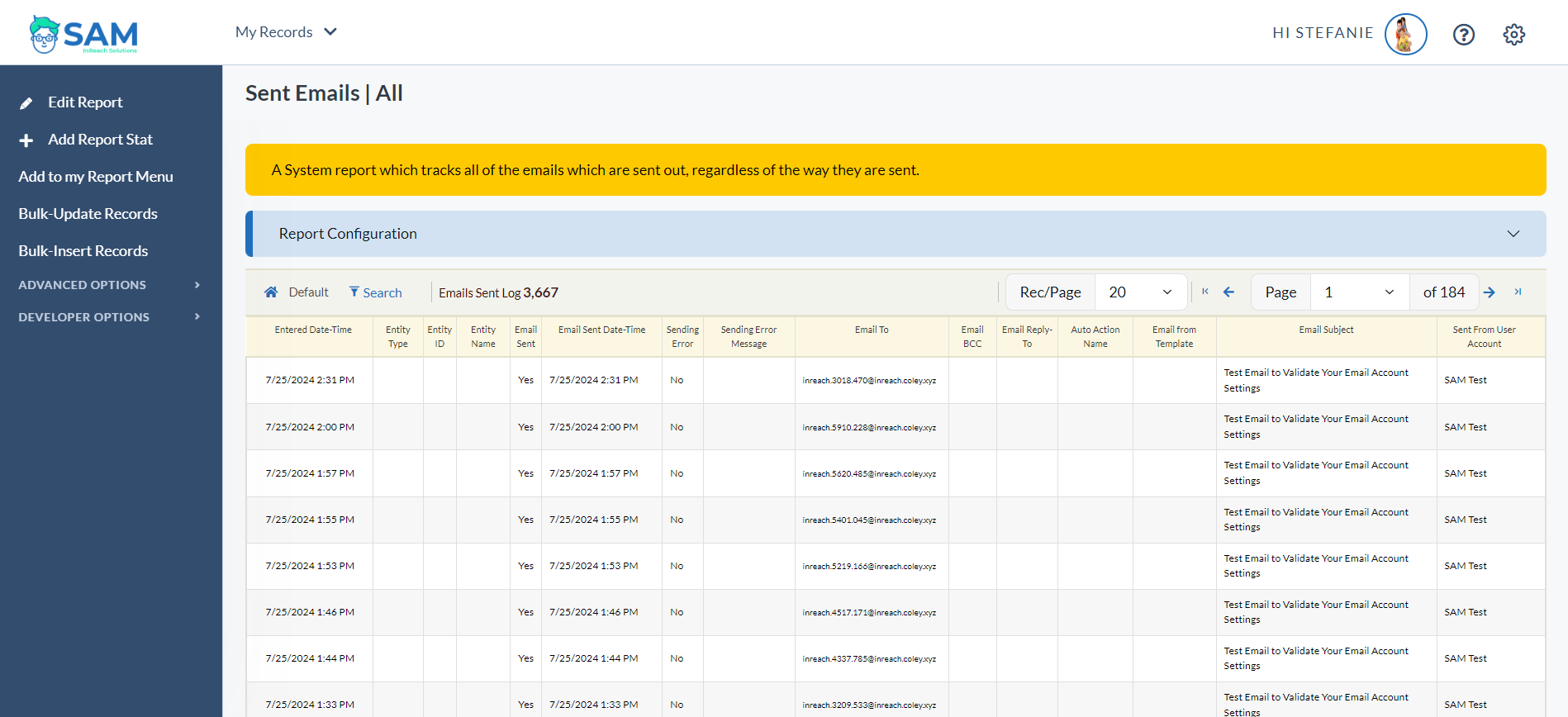Open the settings gear icon
This screenshot has height=717, width=1568.
[1513, 35]
